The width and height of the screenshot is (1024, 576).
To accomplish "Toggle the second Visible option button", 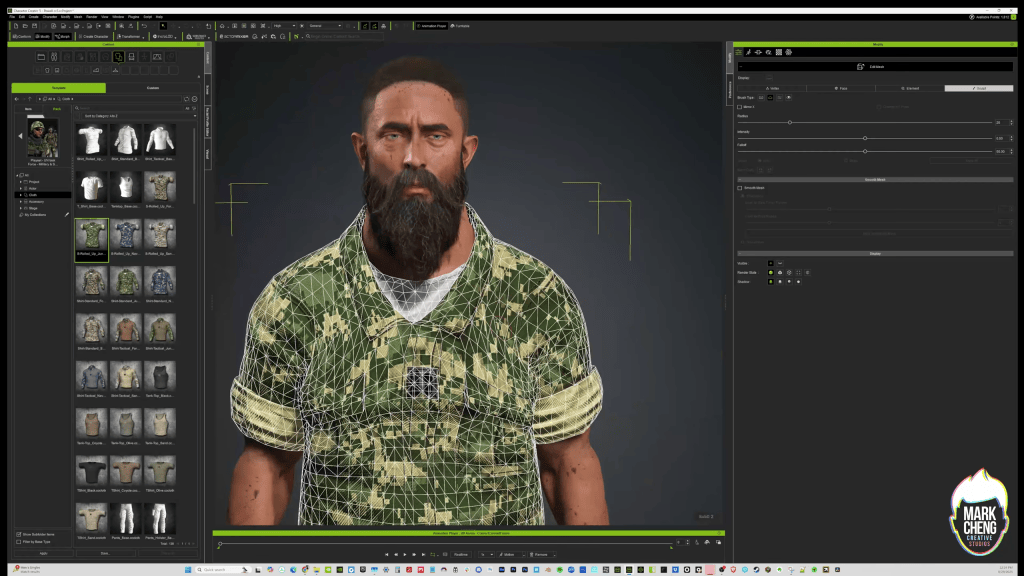I will pos(780,263).
